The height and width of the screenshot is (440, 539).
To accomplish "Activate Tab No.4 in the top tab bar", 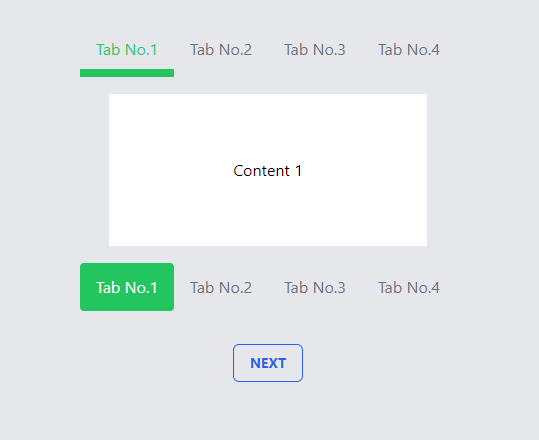I will [409, 50].
